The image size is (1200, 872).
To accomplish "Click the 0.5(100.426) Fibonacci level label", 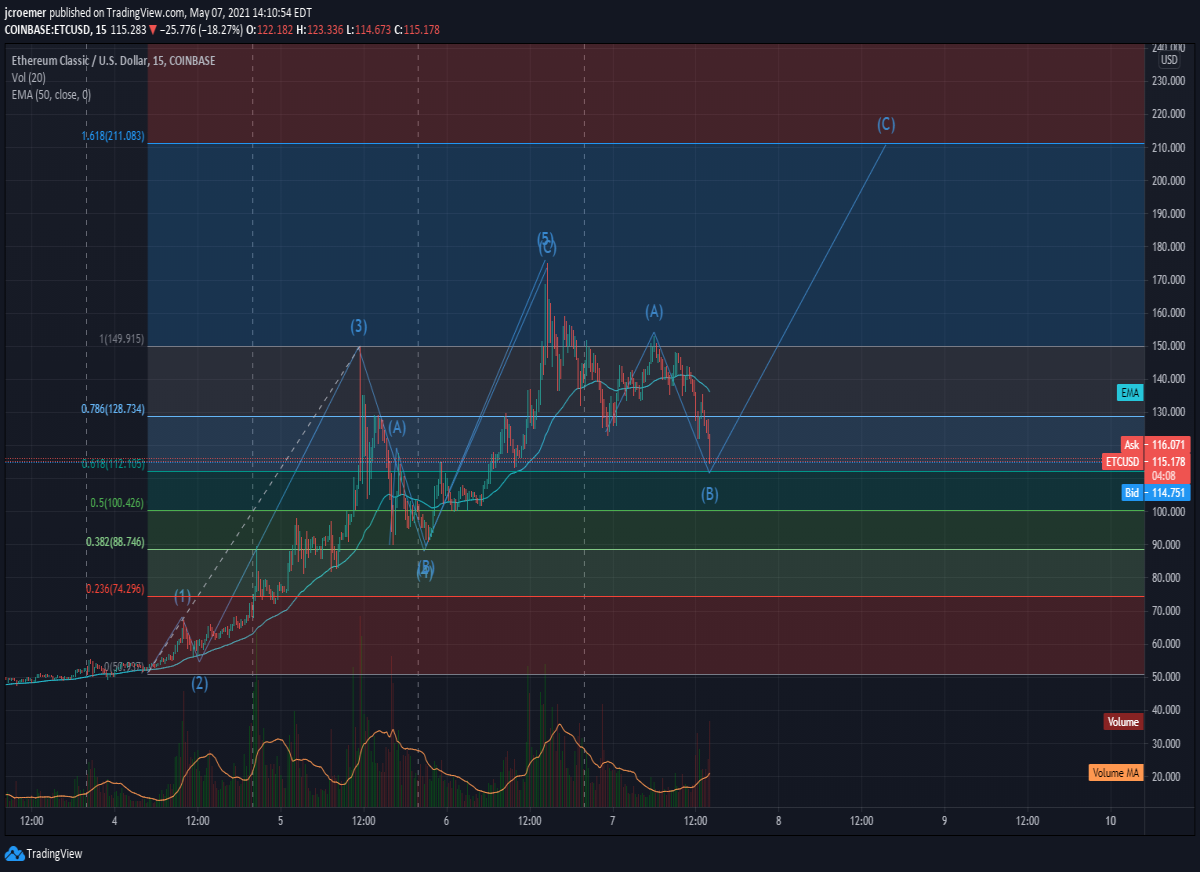I will pyautogui.click(x=118, y=504).
